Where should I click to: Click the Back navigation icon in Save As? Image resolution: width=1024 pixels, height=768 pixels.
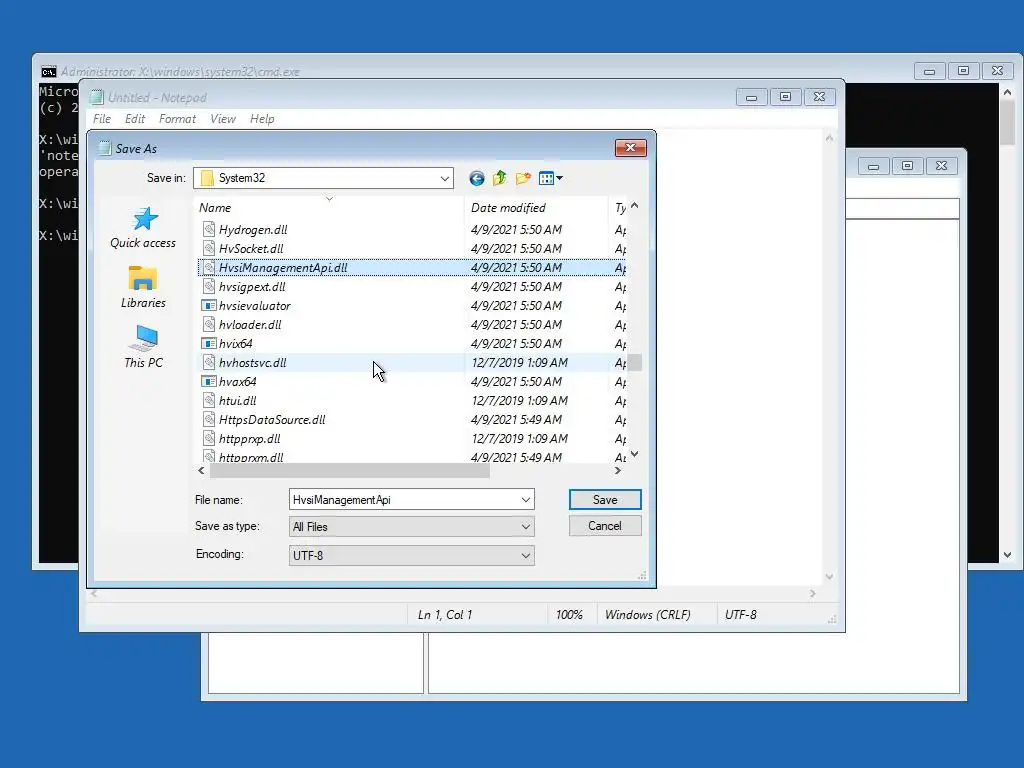click(477, 178)
